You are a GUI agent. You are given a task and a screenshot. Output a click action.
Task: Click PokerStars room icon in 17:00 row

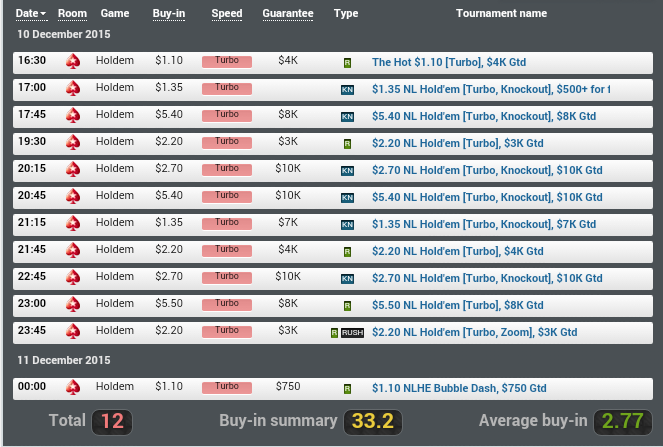click(x=73, y=89)
